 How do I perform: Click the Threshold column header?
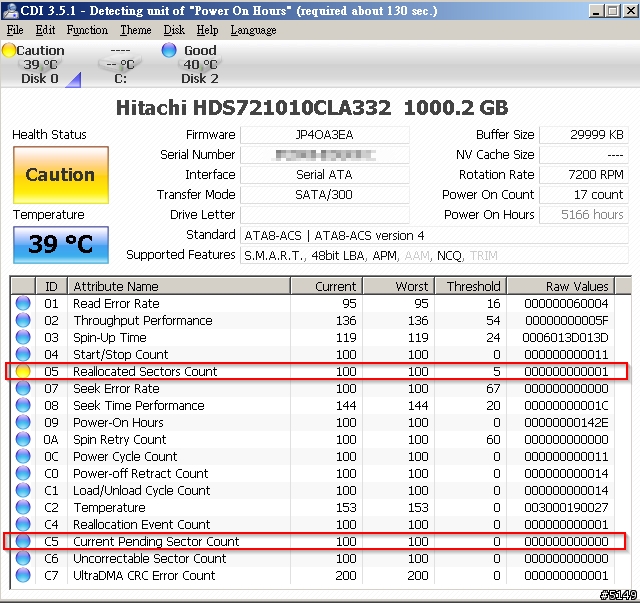[471, 286]
